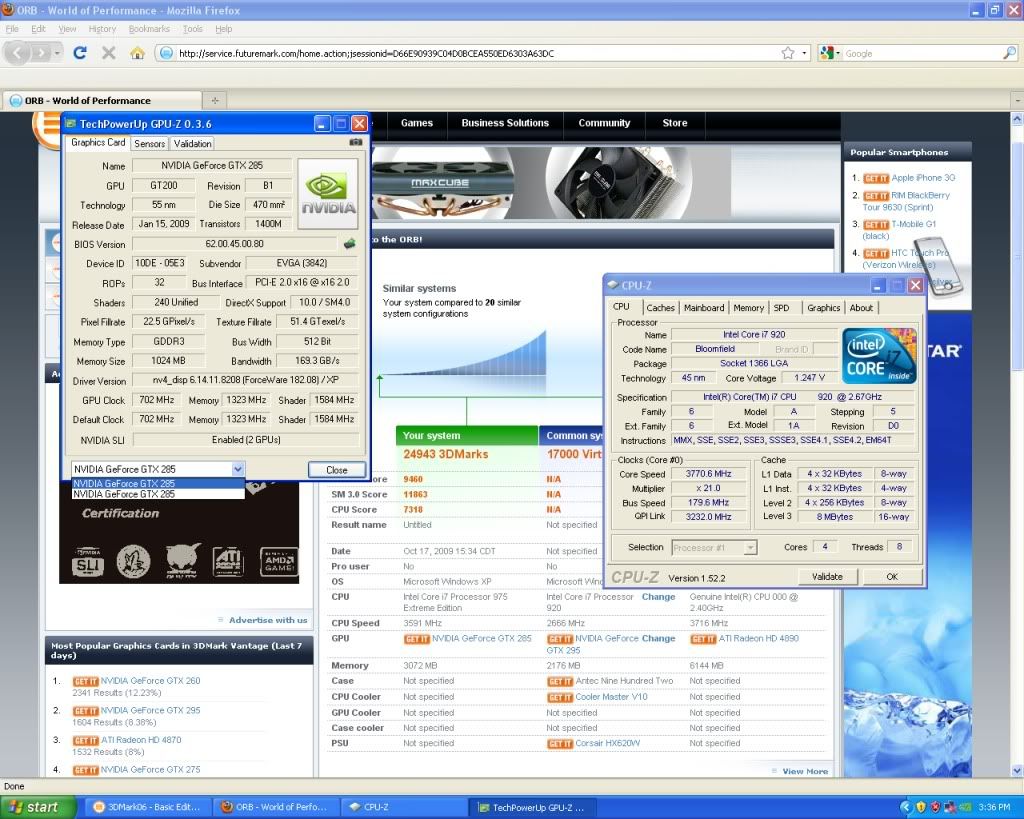Open the NVIDIA GeForce GTX 260 link
1024x819 pixels.
(150, 681)
